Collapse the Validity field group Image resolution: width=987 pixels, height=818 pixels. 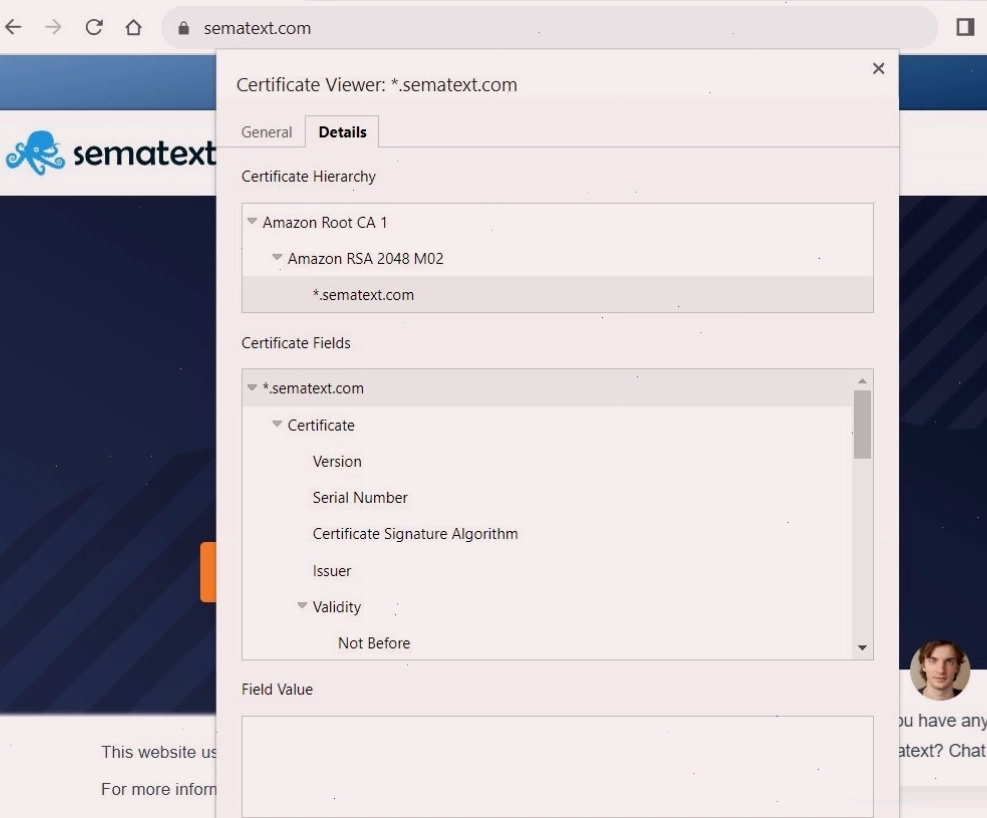click(x=302, y=606)
